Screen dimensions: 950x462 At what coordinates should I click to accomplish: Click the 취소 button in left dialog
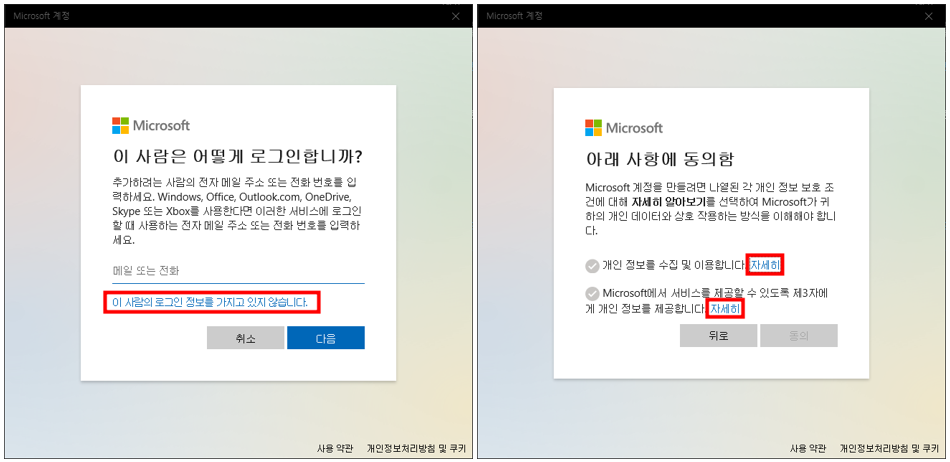(x=245, y=338)
